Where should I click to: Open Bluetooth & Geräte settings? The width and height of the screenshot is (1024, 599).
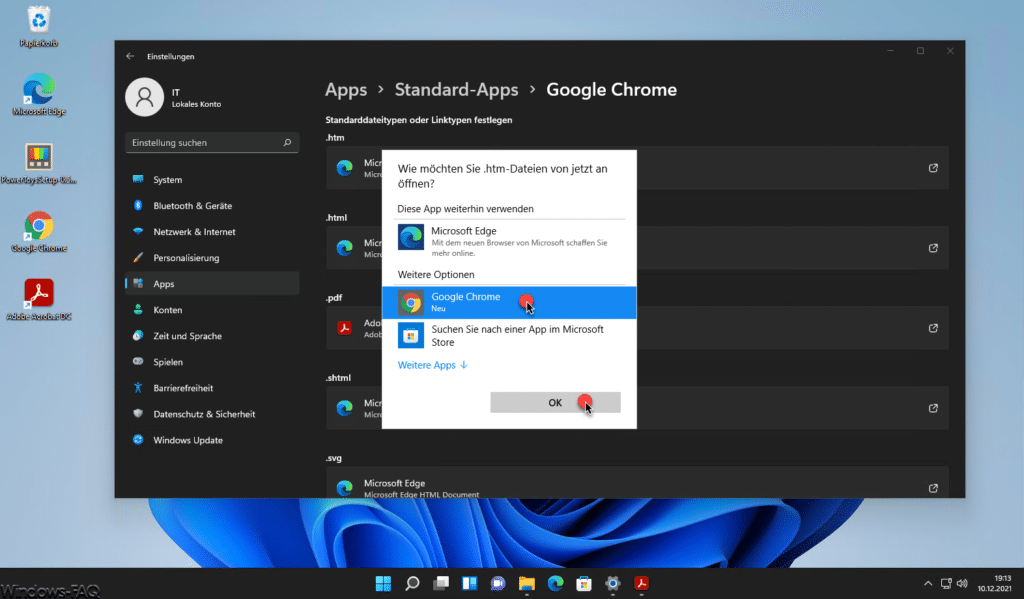tap(212, 206)
